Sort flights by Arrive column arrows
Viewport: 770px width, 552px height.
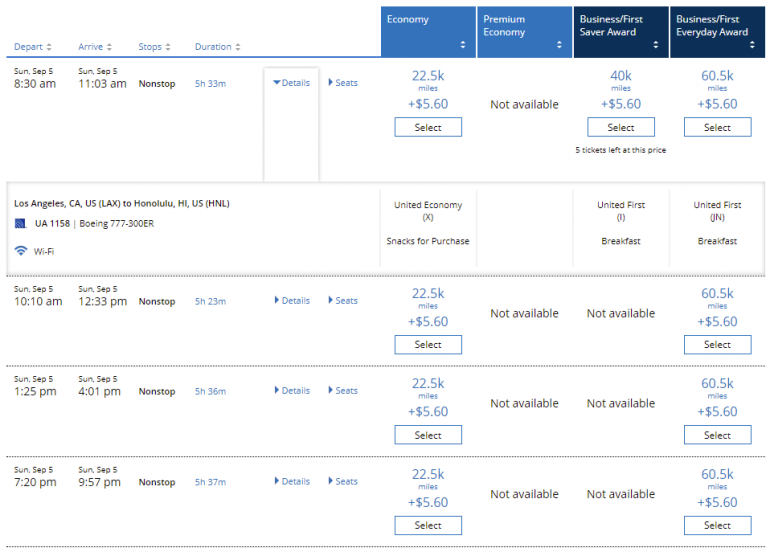(109, 47)
